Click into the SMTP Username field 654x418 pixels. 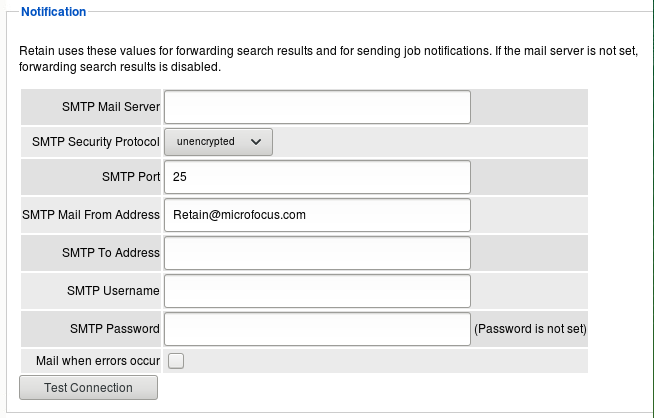click(317, 291)
